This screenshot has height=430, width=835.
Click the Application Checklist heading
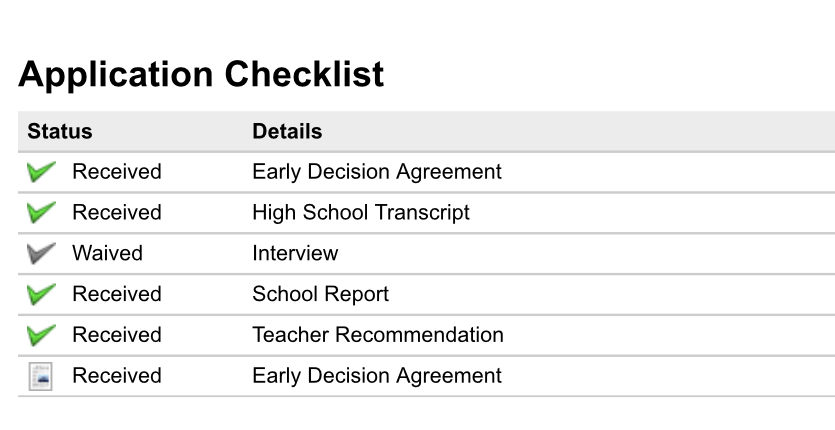[201, 75]
